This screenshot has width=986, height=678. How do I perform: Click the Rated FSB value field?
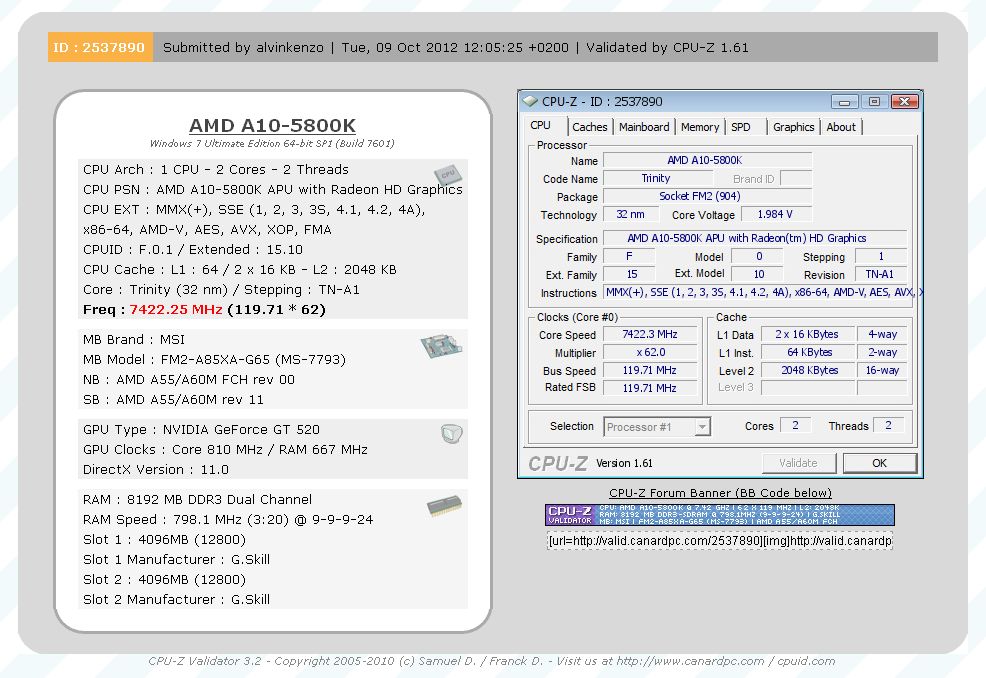point(650,388)
